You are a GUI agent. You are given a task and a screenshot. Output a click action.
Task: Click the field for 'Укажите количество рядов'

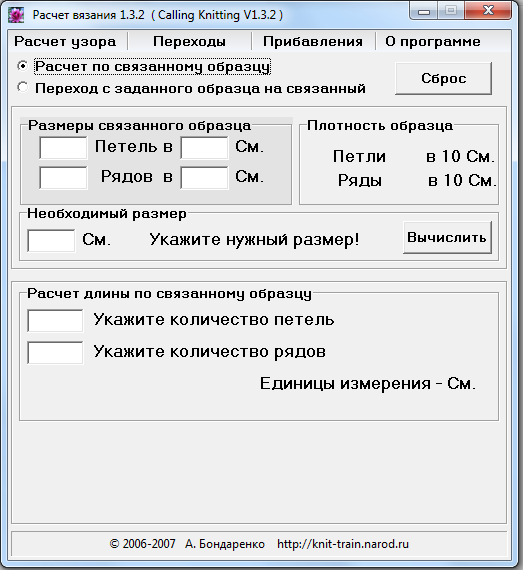55,353
